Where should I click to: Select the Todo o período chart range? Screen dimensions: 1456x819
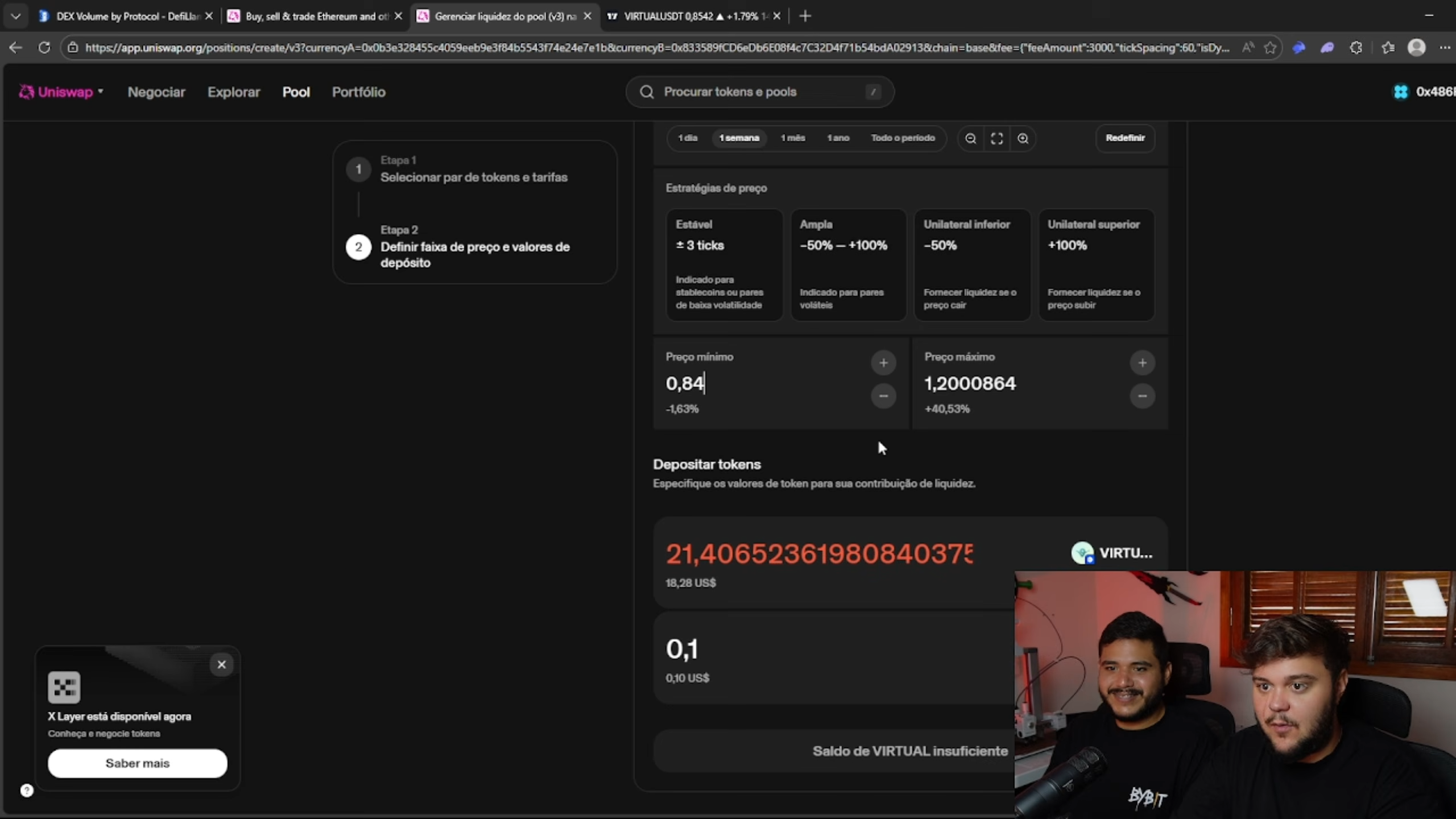point(903,138)
